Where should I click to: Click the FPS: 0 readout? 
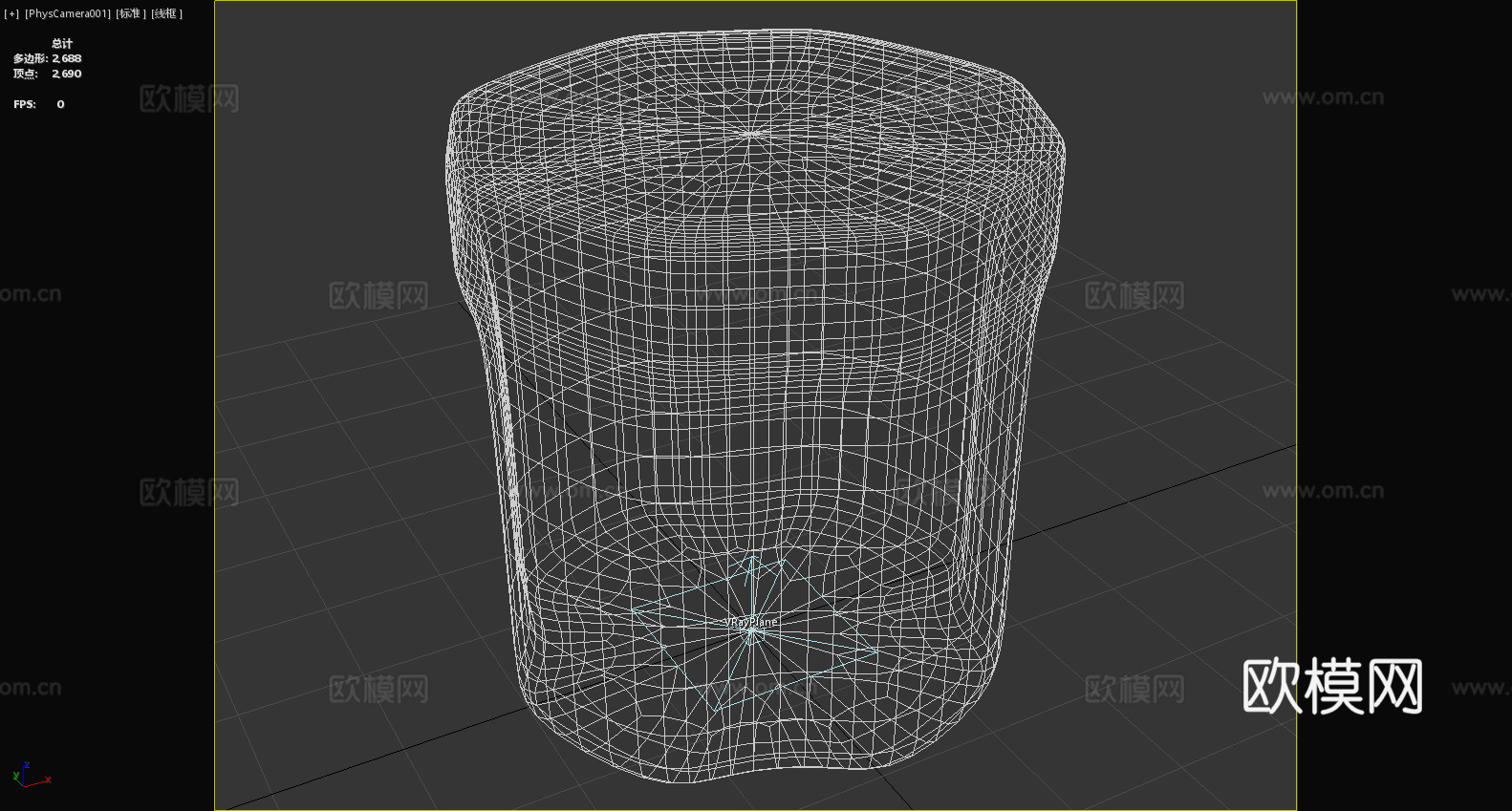39,104
